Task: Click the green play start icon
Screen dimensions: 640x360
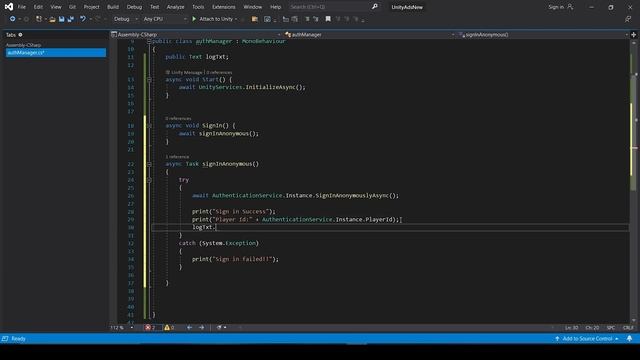Action: (194, 19)
